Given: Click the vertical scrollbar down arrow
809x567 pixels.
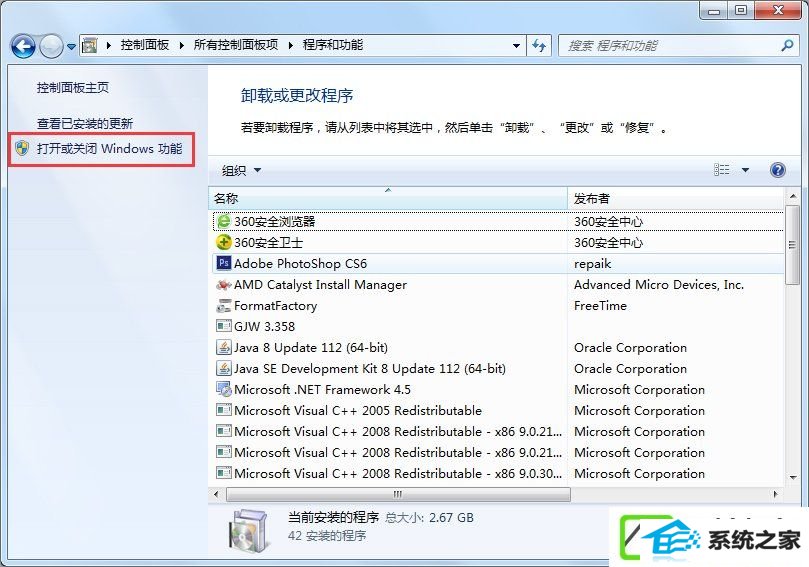Looking at the screenshot, I should (x=792, y=478).
